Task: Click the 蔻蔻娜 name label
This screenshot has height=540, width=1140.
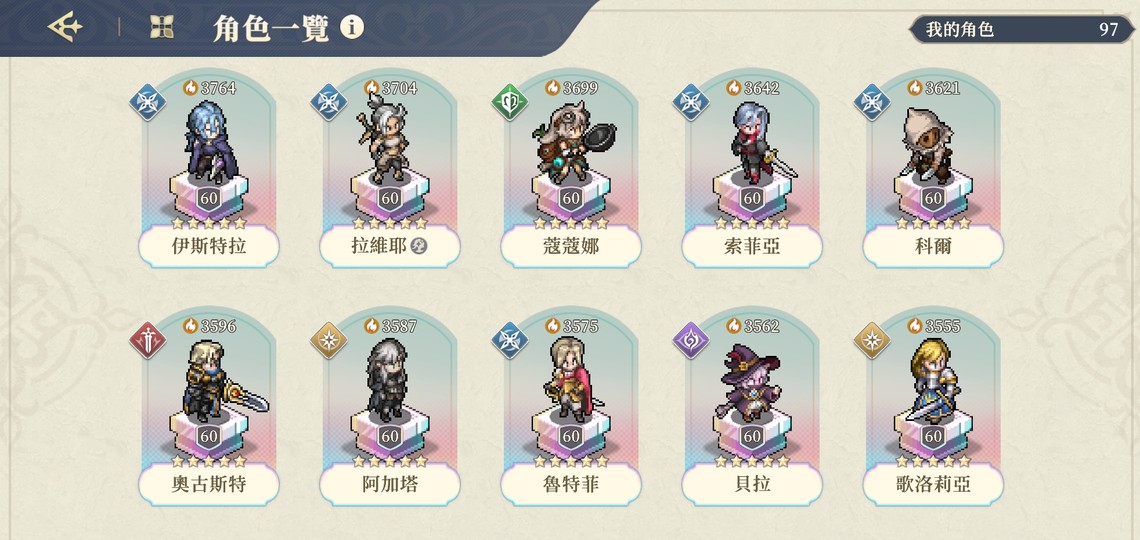Action: pos(571,246)
